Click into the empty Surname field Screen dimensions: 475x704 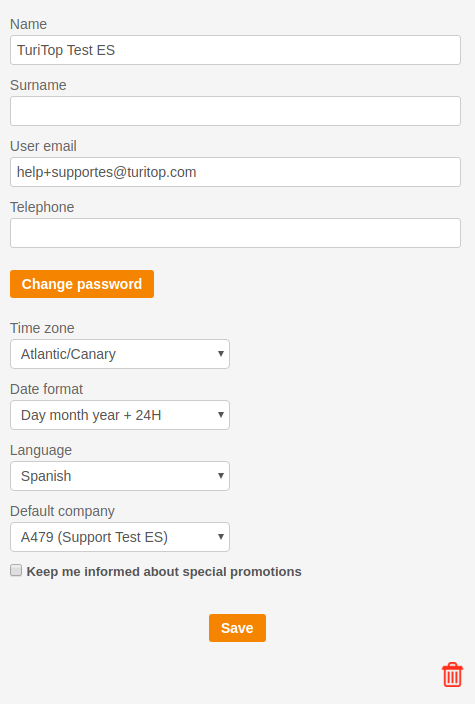pos(235,111)
